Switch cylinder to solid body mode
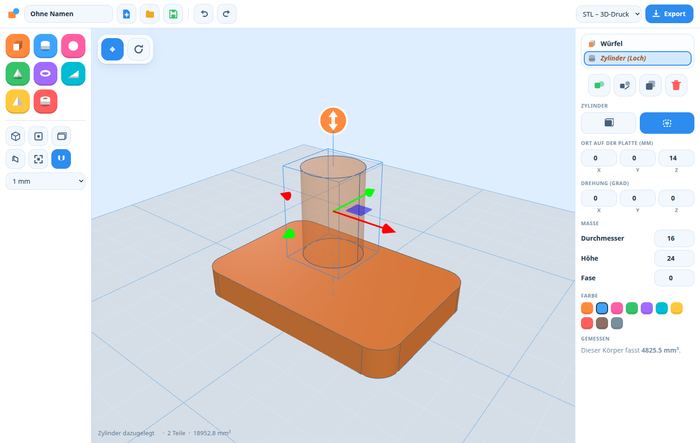 tap(608, 123)
